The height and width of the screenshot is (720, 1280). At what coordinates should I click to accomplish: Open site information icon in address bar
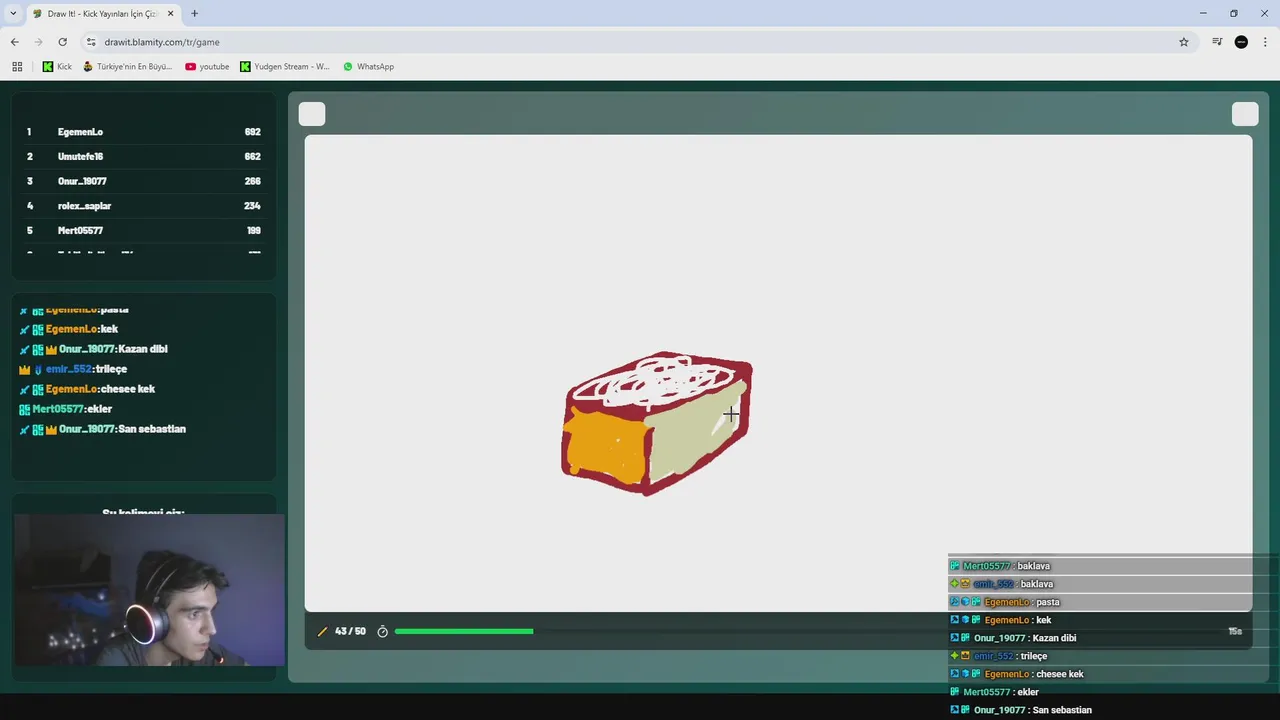91,42
